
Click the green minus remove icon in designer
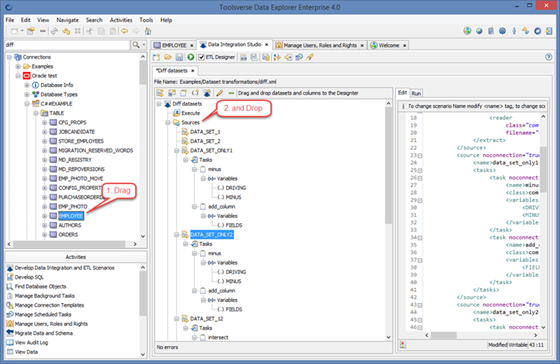(x=231, y=93)
